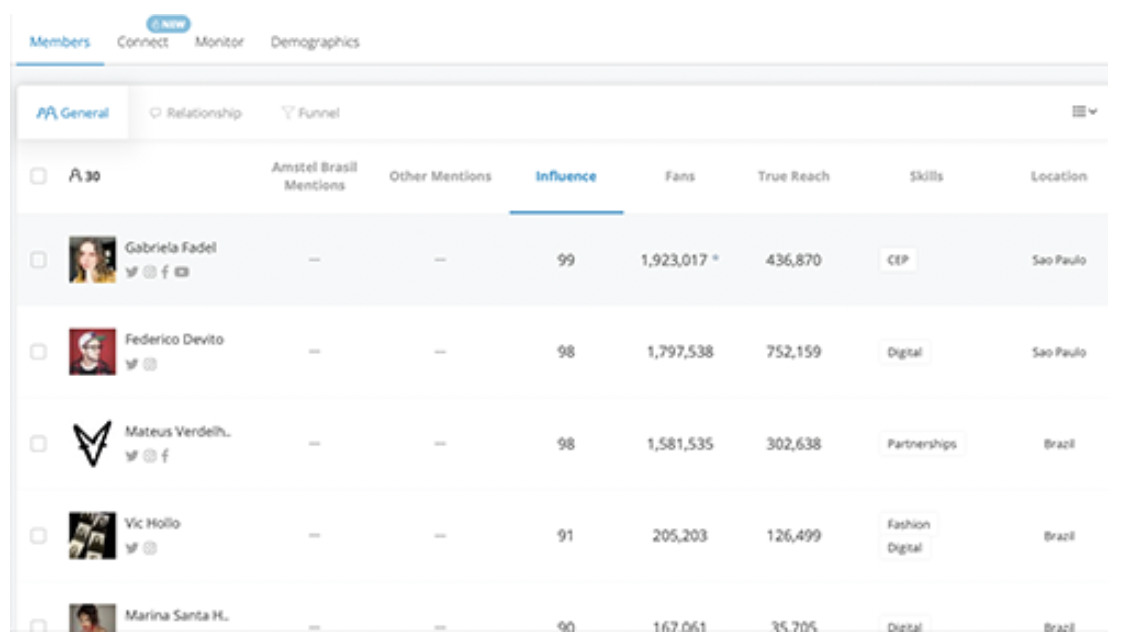
Task: Open the Connect tab
Action: pyautogui.click(x=142, y=43)
